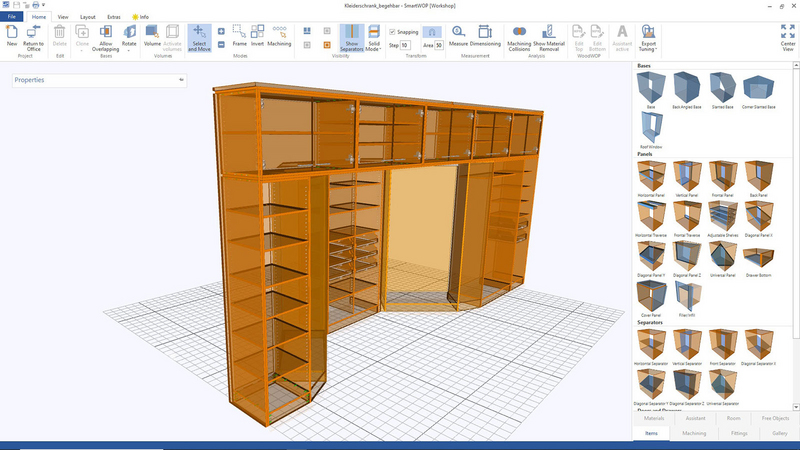Expand the Export Tuning dropdown

[x=649, y=40]
